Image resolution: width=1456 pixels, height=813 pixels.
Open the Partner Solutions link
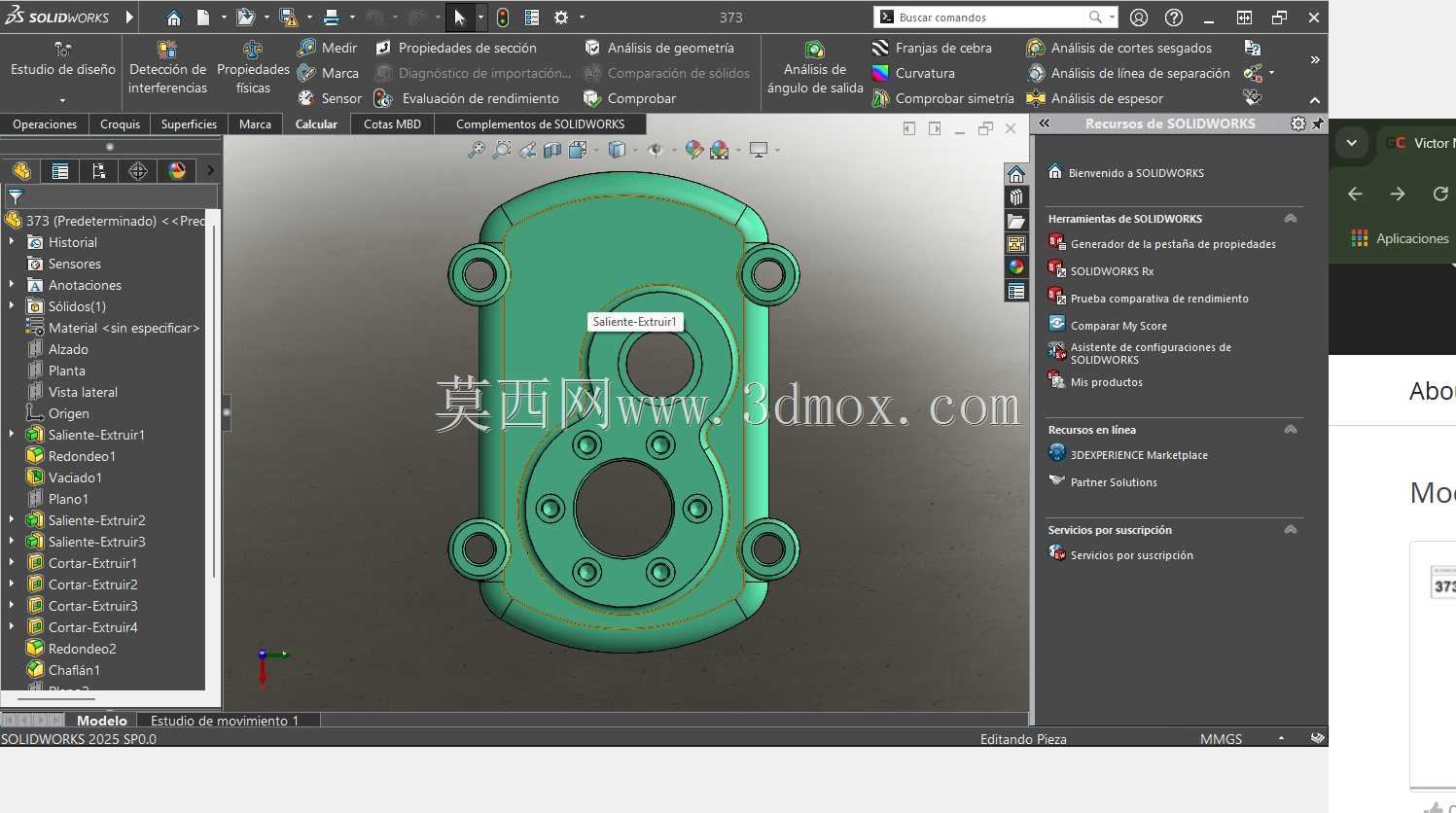[1114, 482]
